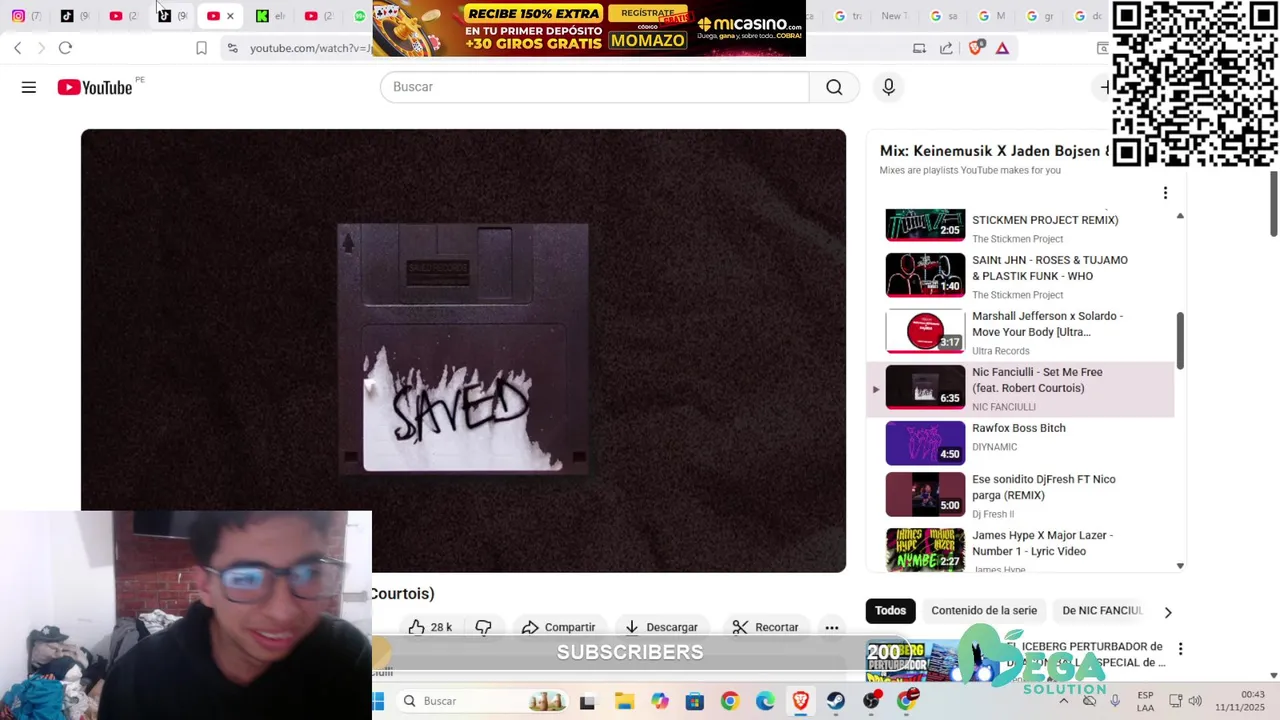This screenshot has width=1280, height=720.
Task: Open Task View in the taskbar
Action: point(587,702)
